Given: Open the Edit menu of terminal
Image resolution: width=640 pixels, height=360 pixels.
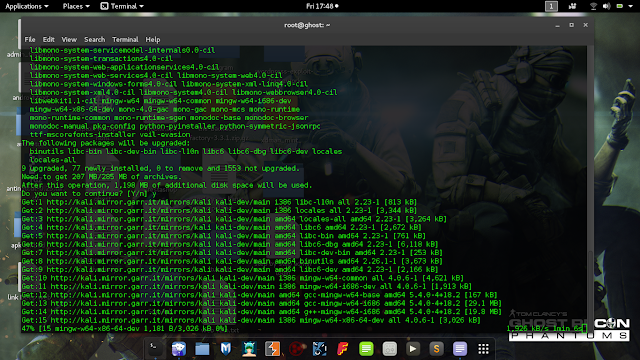Looking at the screenshot, I should tap(49, 40).
